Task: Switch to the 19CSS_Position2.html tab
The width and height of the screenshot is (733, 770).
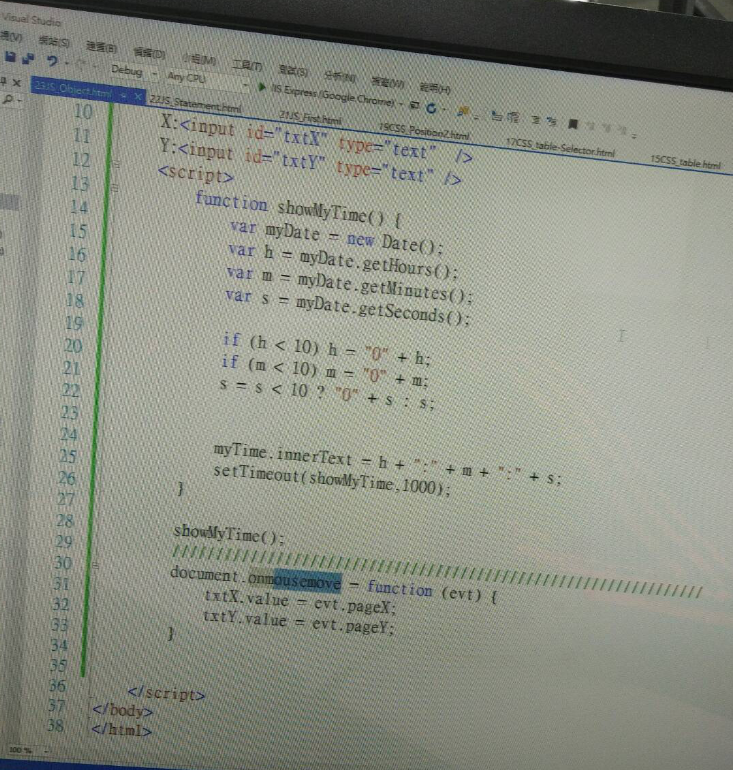Action: 424,130
